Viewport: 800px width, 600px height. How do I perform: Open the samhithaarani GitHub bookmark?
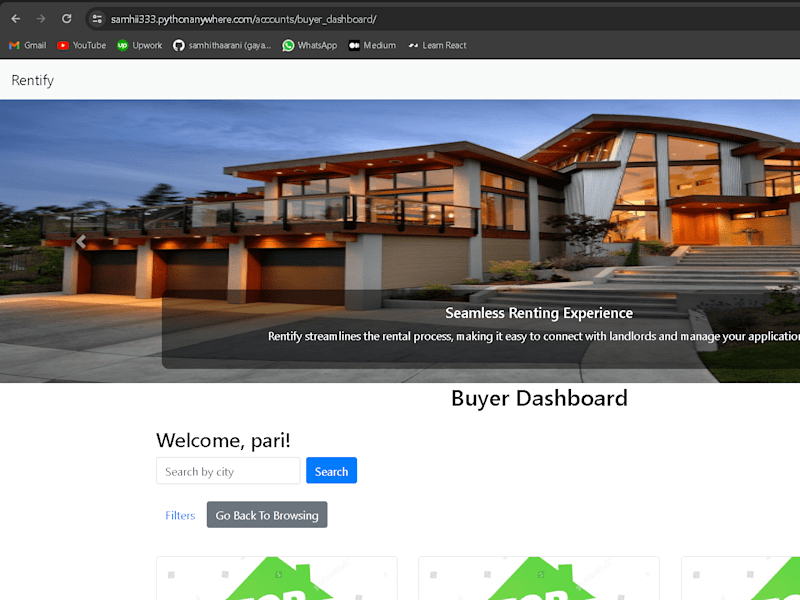tap(222, 45)
